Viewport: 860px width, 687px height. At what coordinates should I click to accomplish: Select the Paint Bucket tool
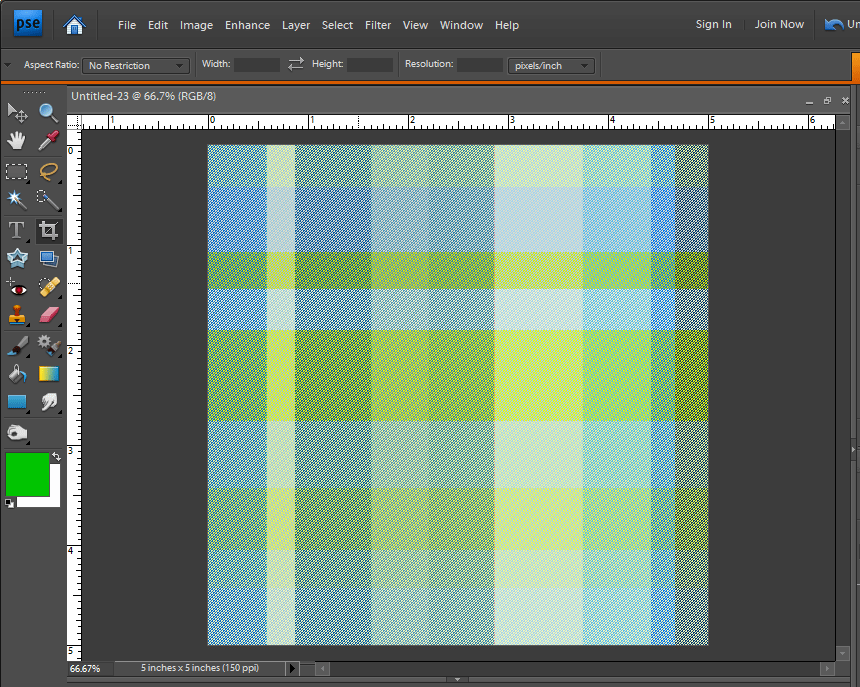point(17,374)
